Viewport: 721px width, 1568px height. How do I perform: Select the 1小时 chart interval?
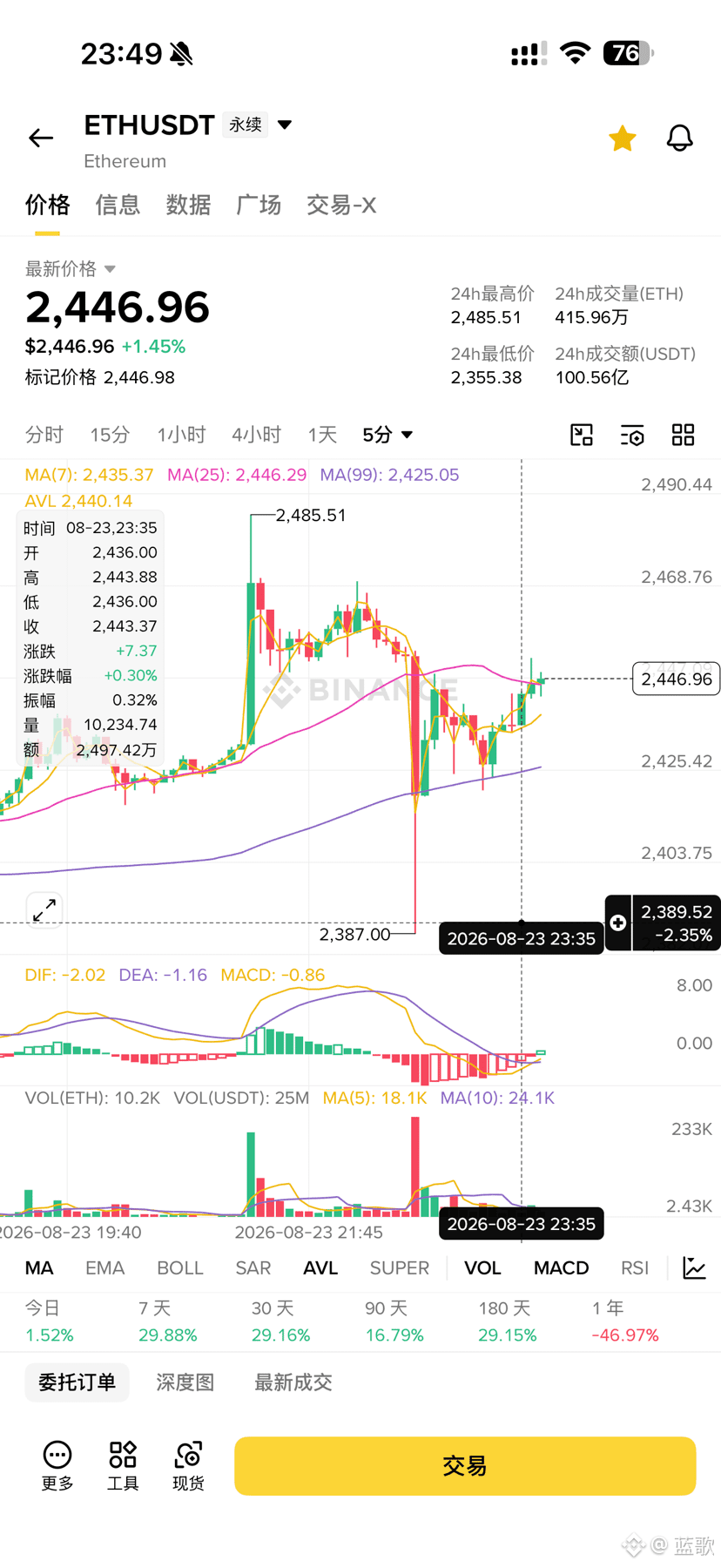pos(181,435)
